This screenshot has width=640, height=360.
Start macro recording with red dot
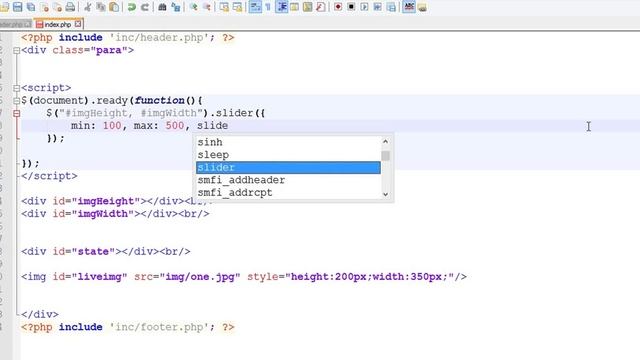(x=338, y=7)
